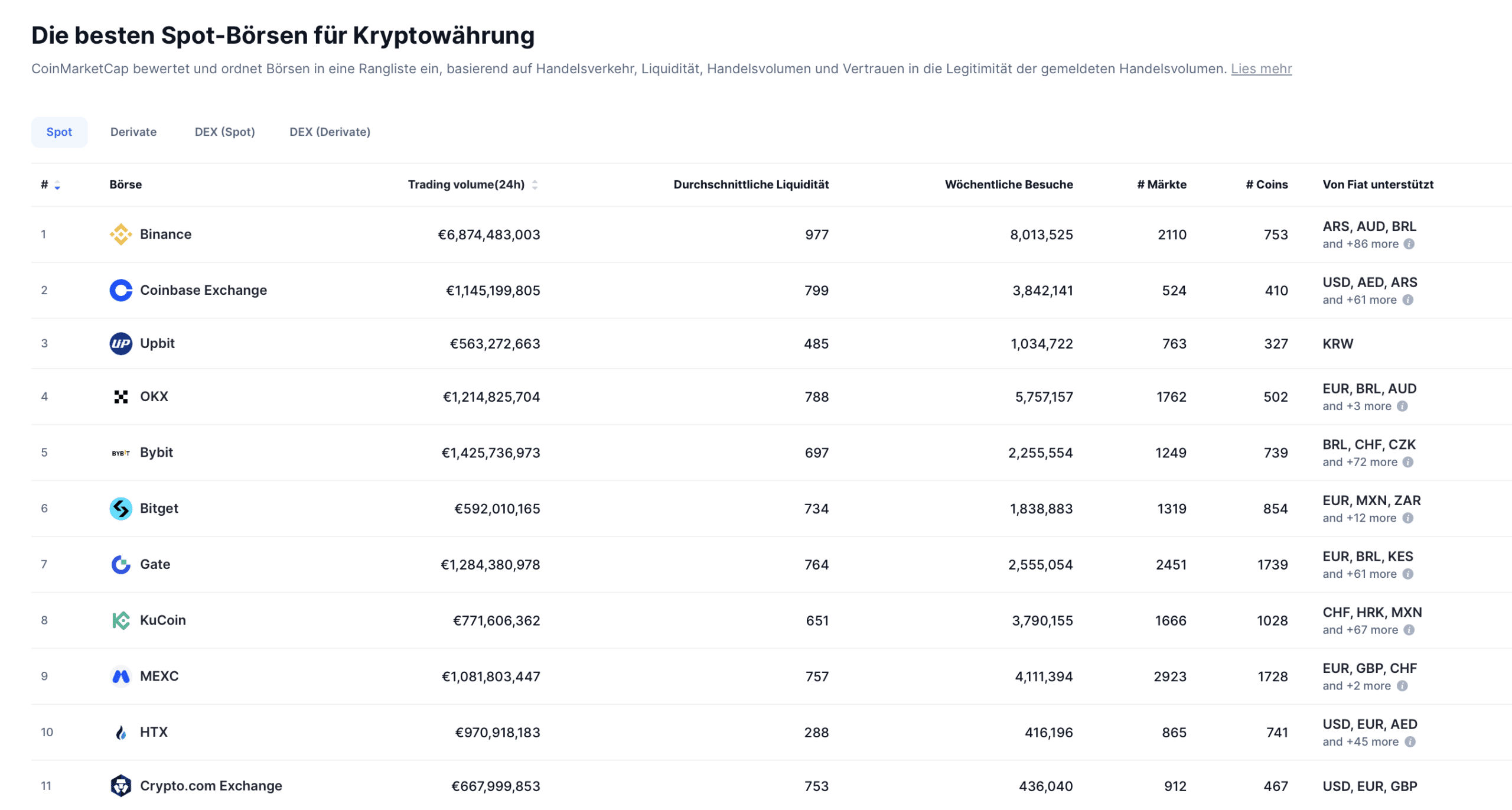Click the Binance logo icon
This screenshot has width=1512, height=810.
pyautogui.click(x=120, y=234)
